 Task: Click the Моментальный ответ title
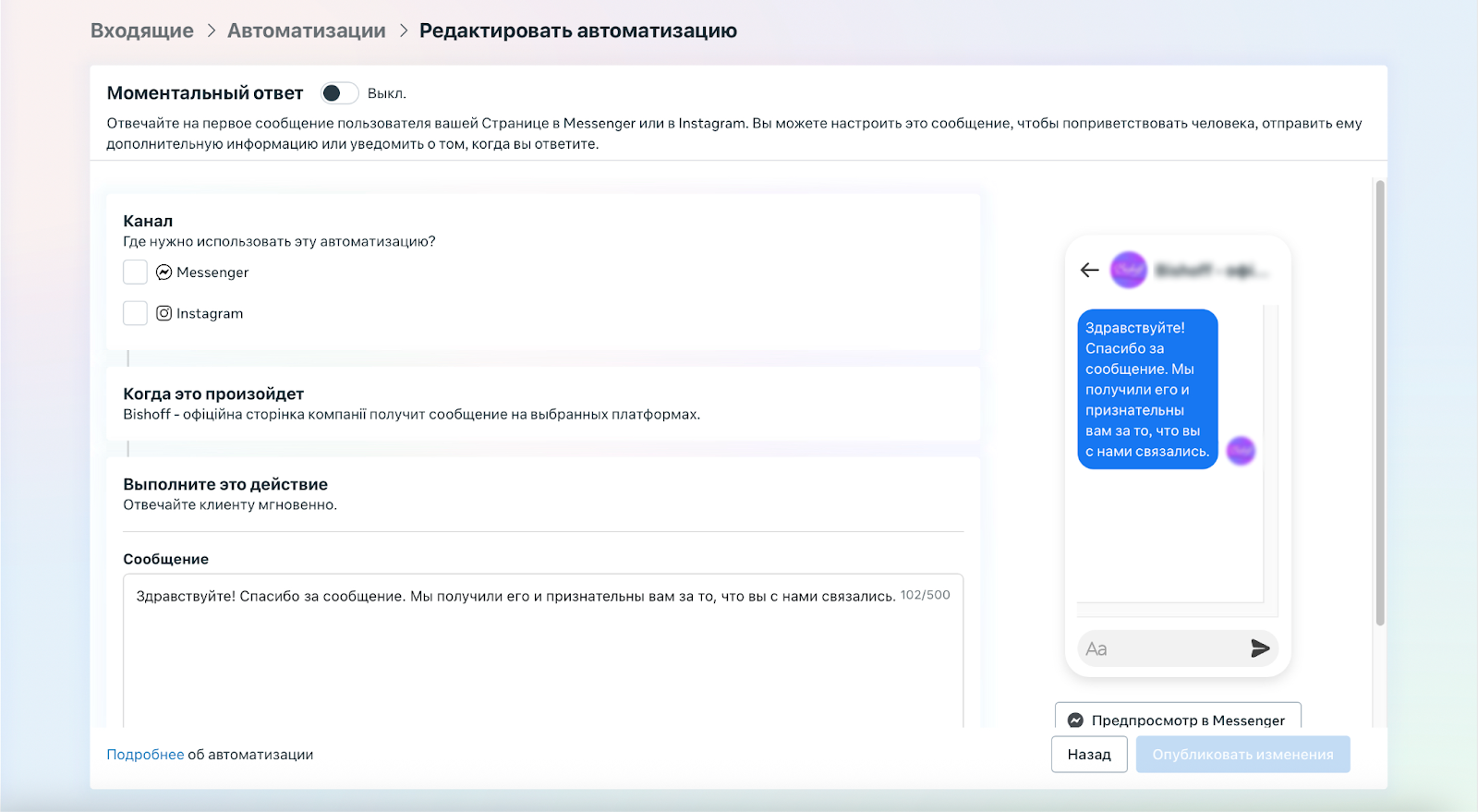click(205, 93)
